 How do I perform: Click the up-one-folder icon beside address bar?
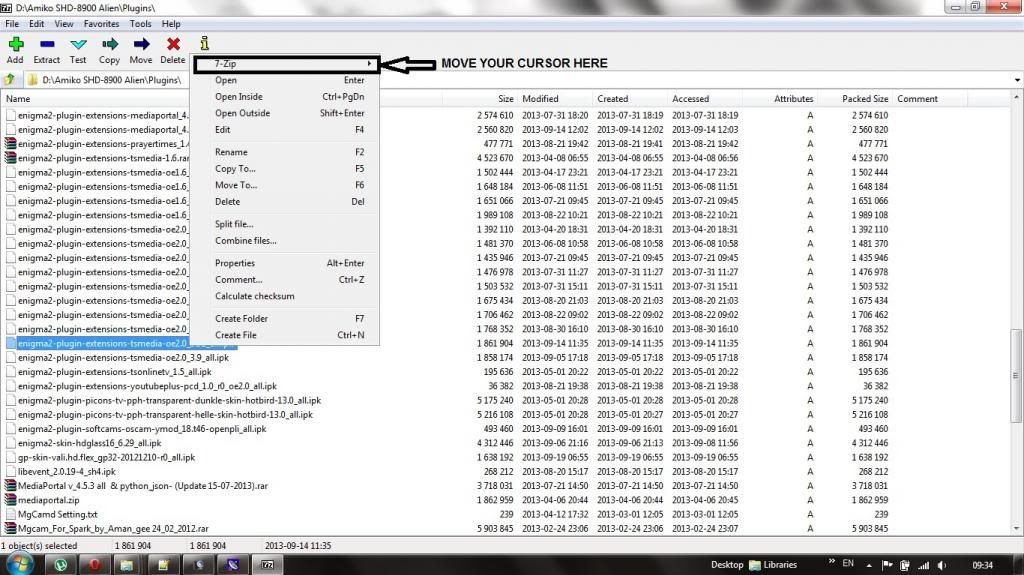click(9, 80)
